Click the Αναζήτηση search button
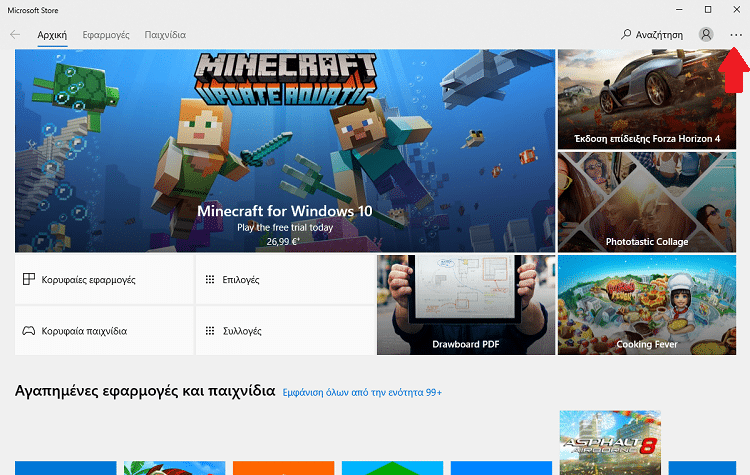Screen dimensions: 750x475 [652, 34]
